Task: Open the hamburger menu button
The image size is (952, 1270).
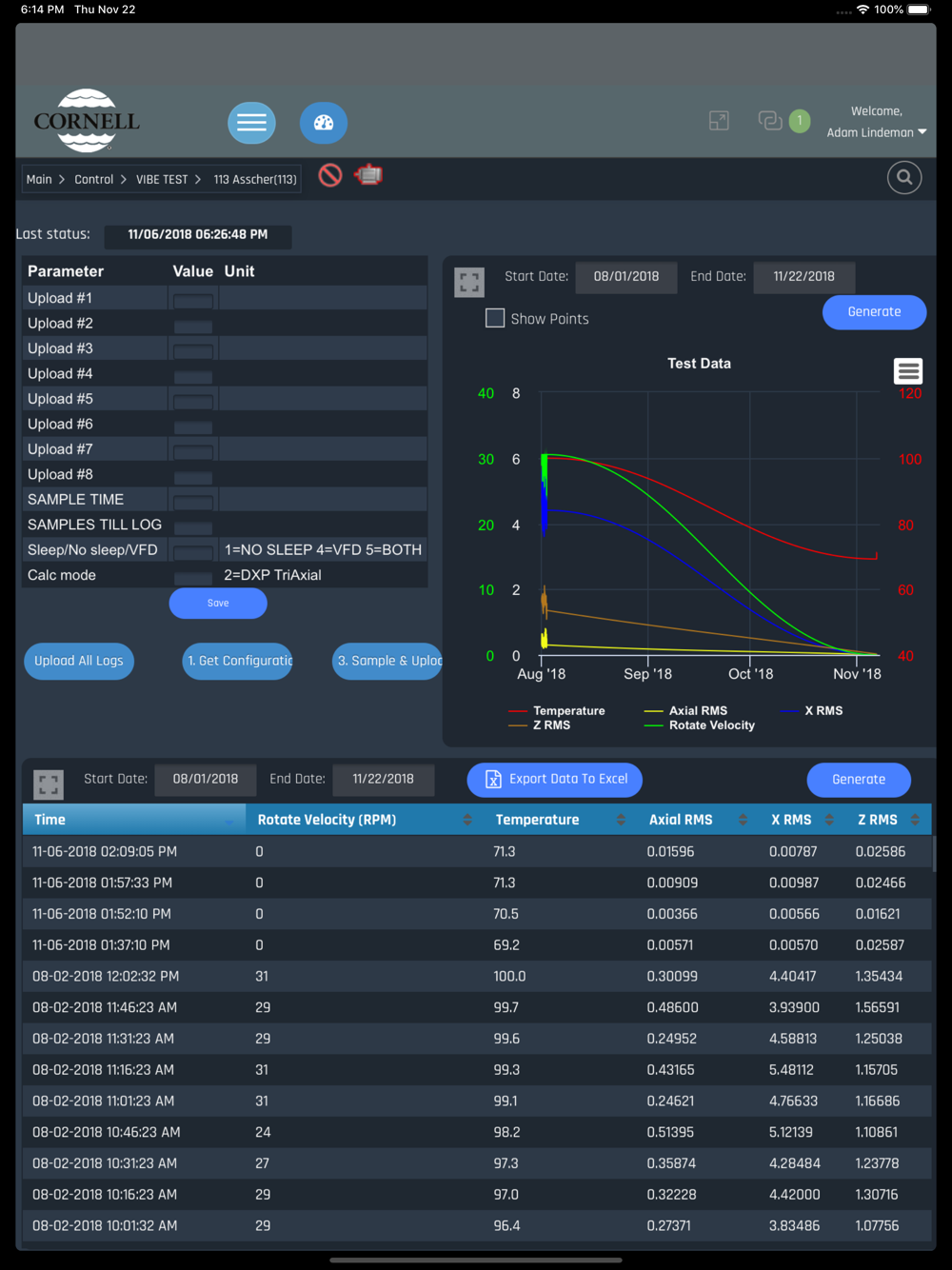Action: point(251,123)
